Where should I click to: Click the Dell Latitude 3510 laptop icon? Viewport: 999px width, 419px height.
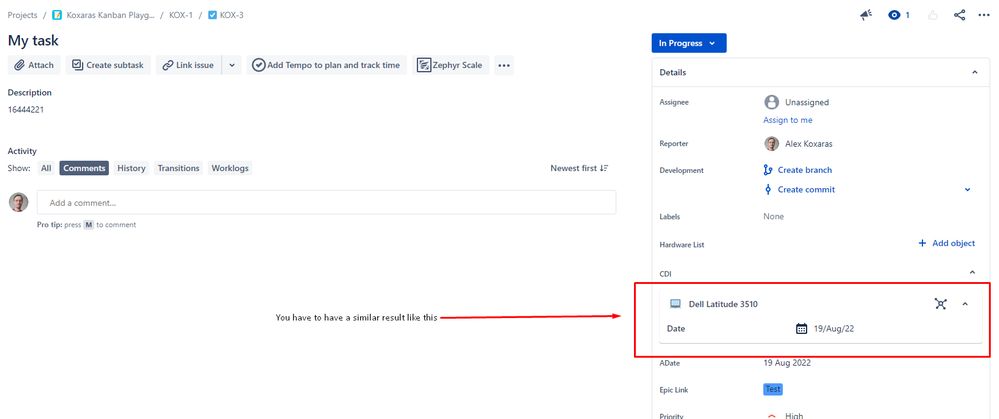[675, 304]
